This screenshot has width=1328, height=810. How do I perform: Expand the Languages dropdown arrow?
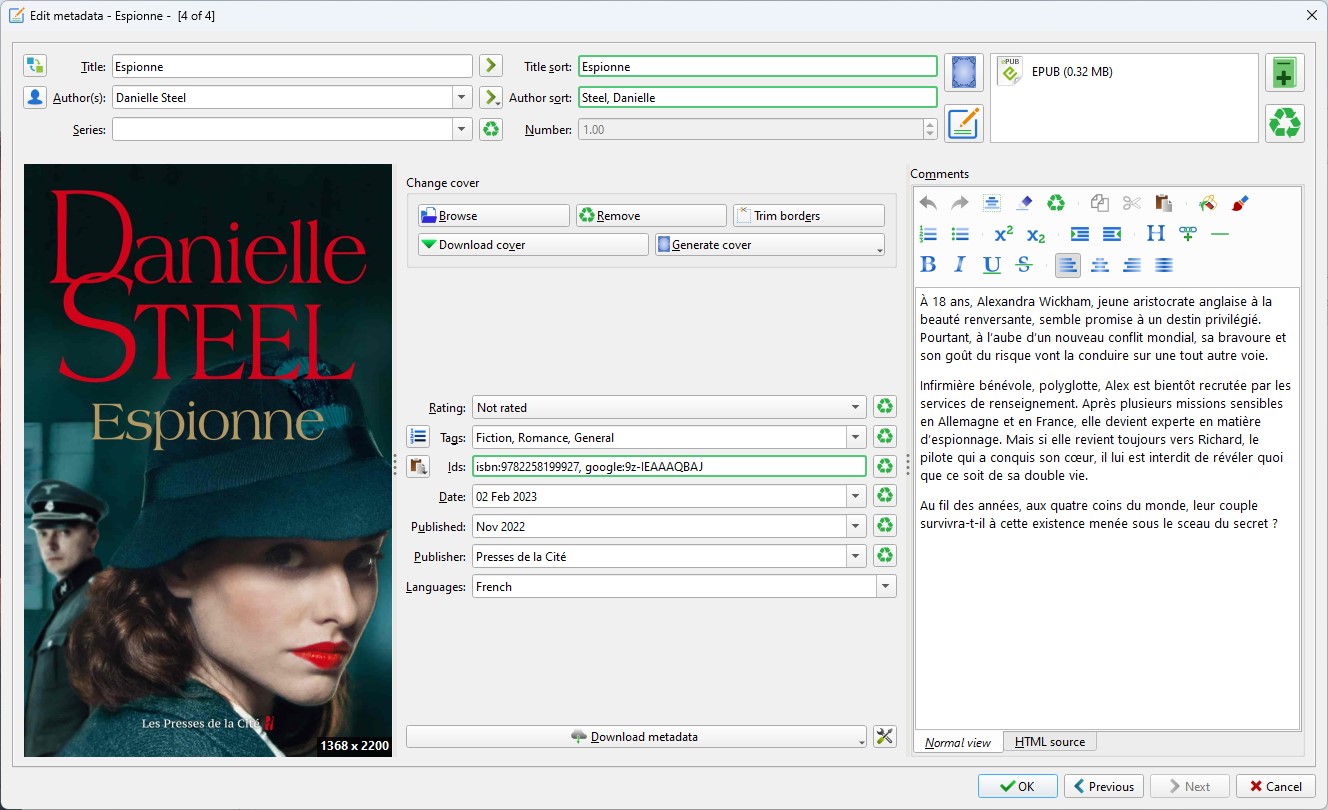tap(885, 587)
